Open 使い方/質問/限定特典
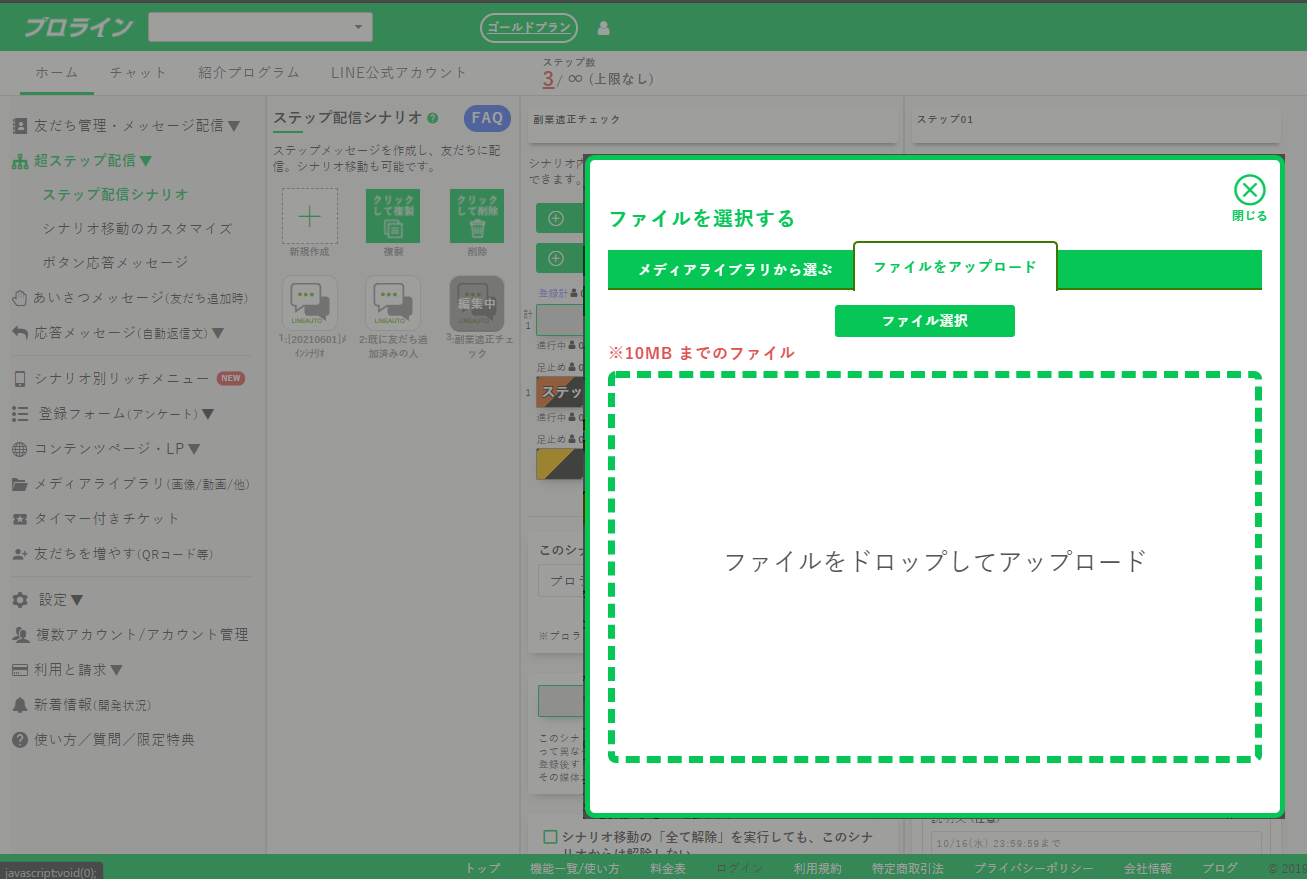The width and height of the screenshot is (1307, 879). tap(103, 740)
